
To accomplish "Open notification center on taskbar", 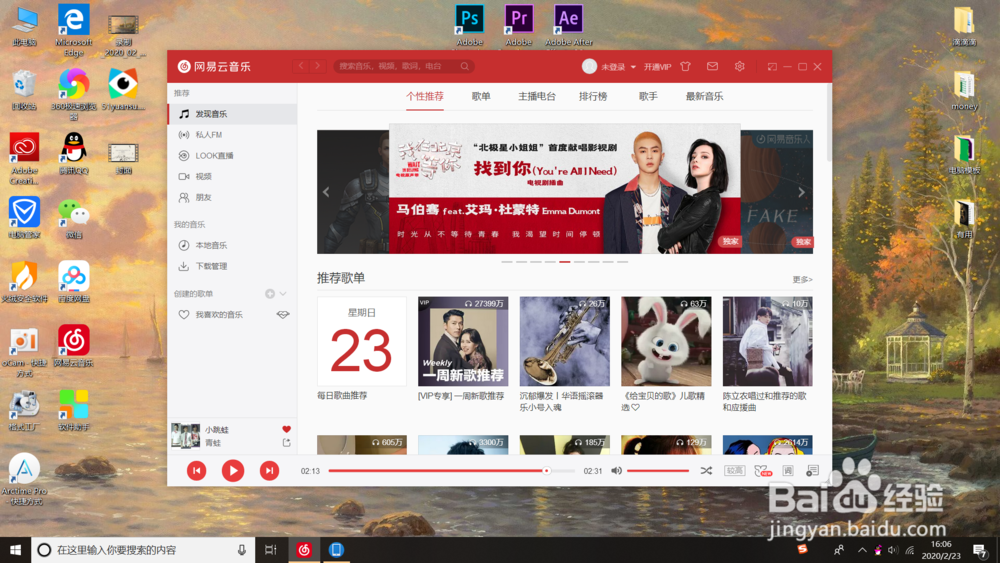I will coord(980,550).
